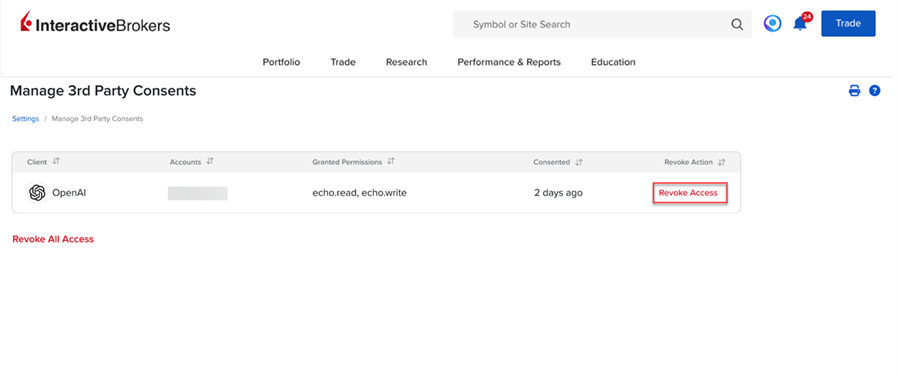Open the Trade menu in navigation bar
The height and width of the screenshot is (374, 899).
pos(343,62)
